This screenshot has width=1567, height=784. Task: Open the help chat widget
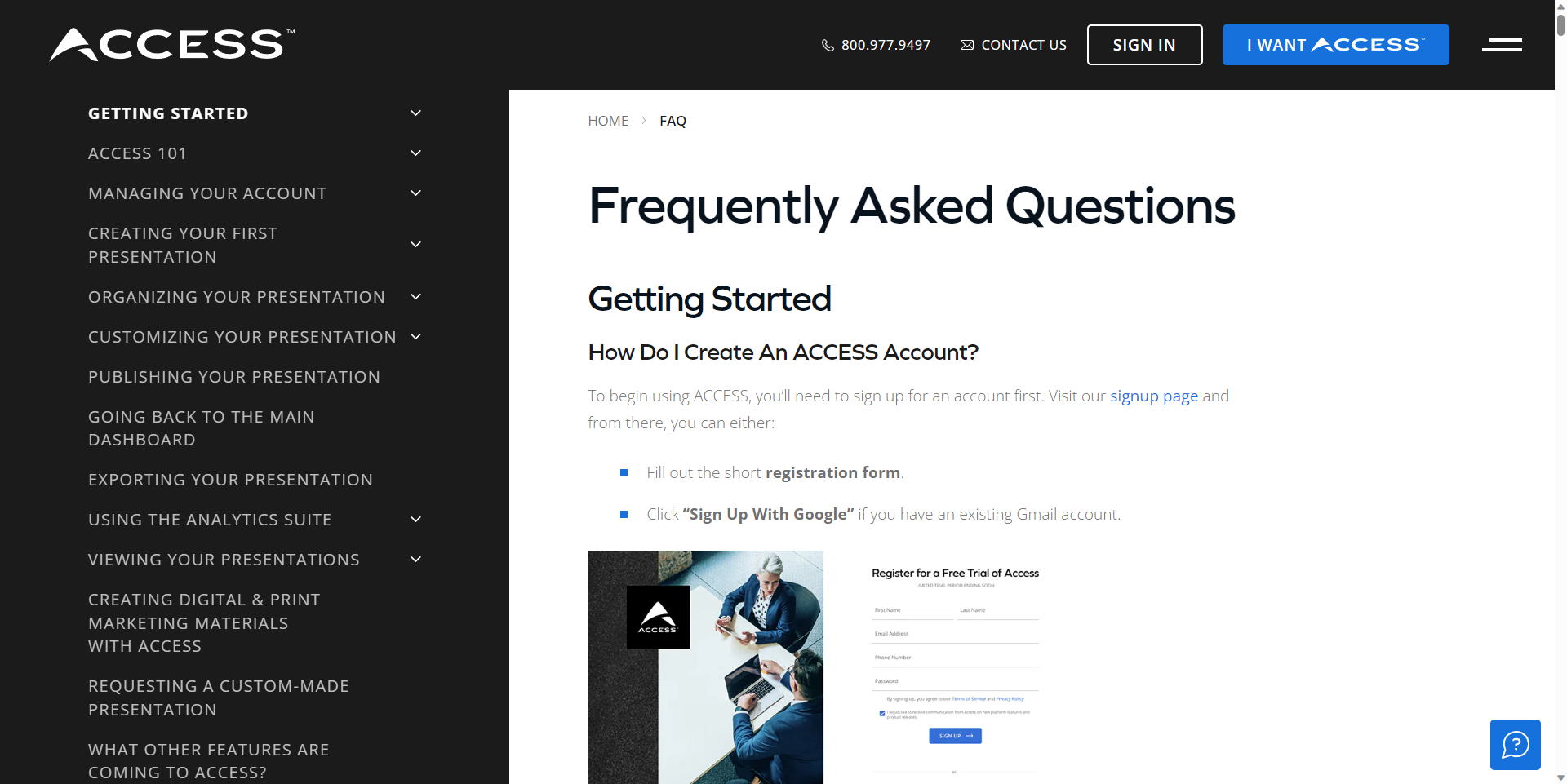(1515, 745)
